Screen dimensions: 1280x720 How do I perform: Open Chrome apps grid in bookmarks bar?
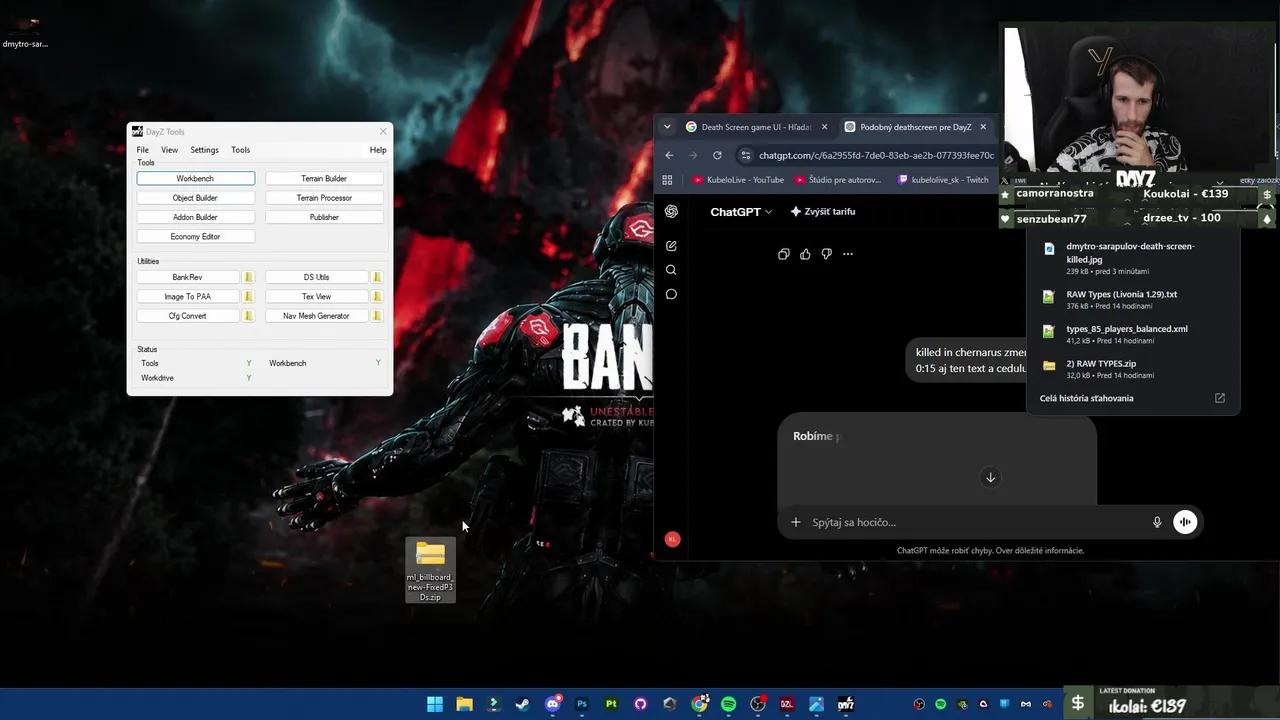[x=667, y=180]
